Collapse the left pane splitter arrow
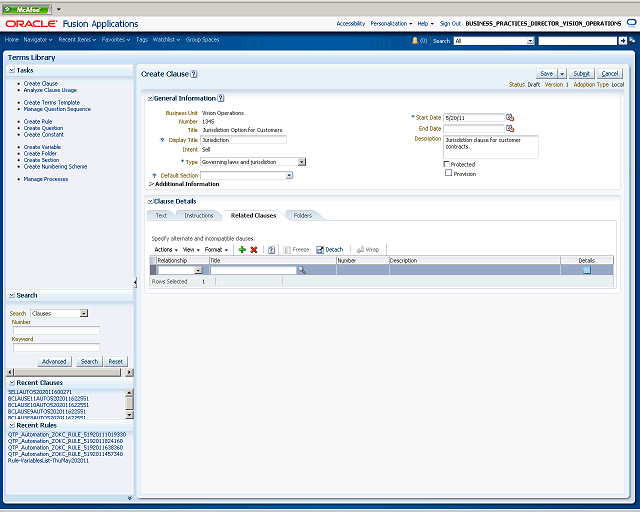The width and height of the screenshot is (640, 512). click(135, 282)
